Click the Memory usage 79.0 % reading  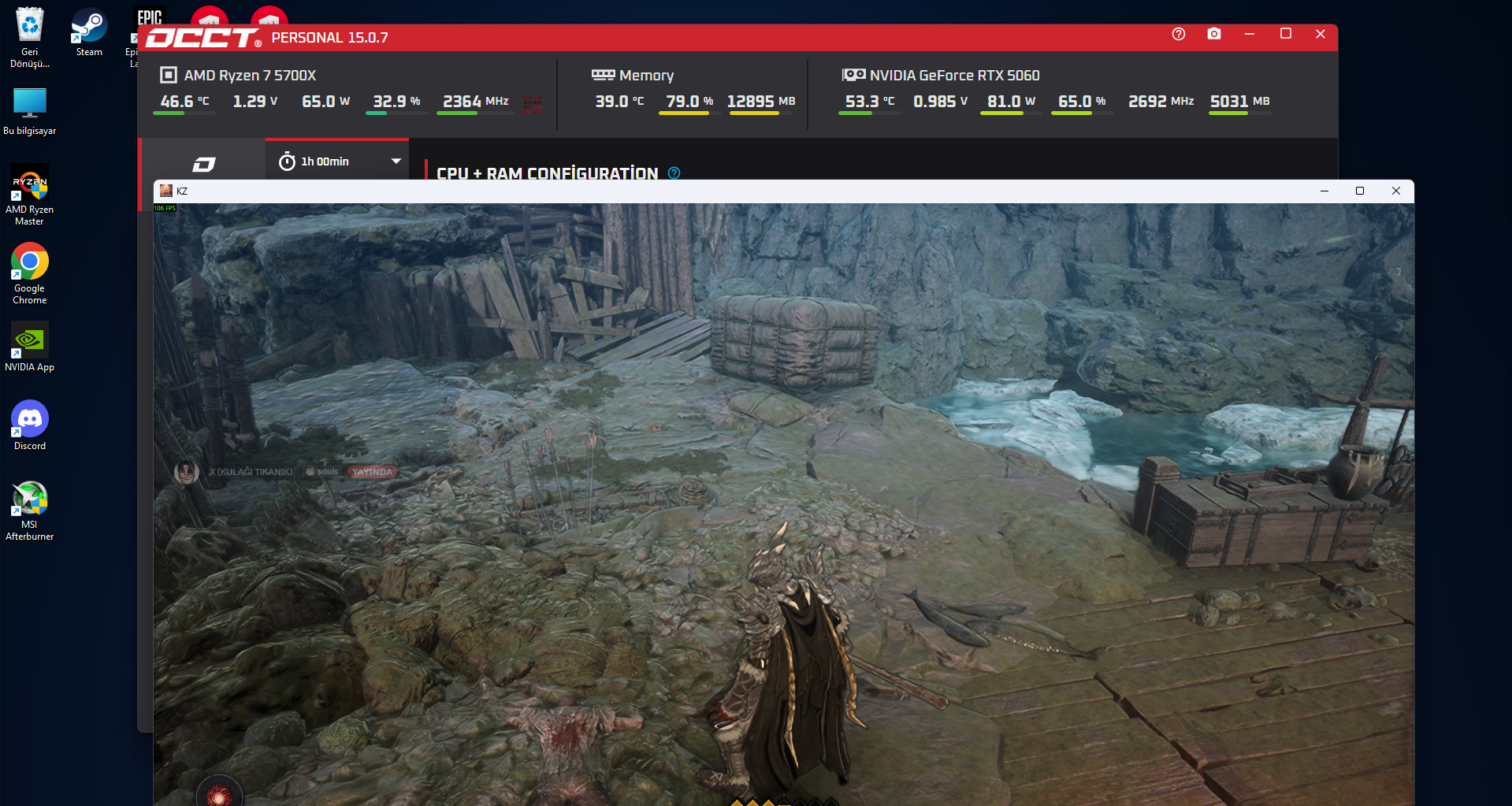point(690,102)
